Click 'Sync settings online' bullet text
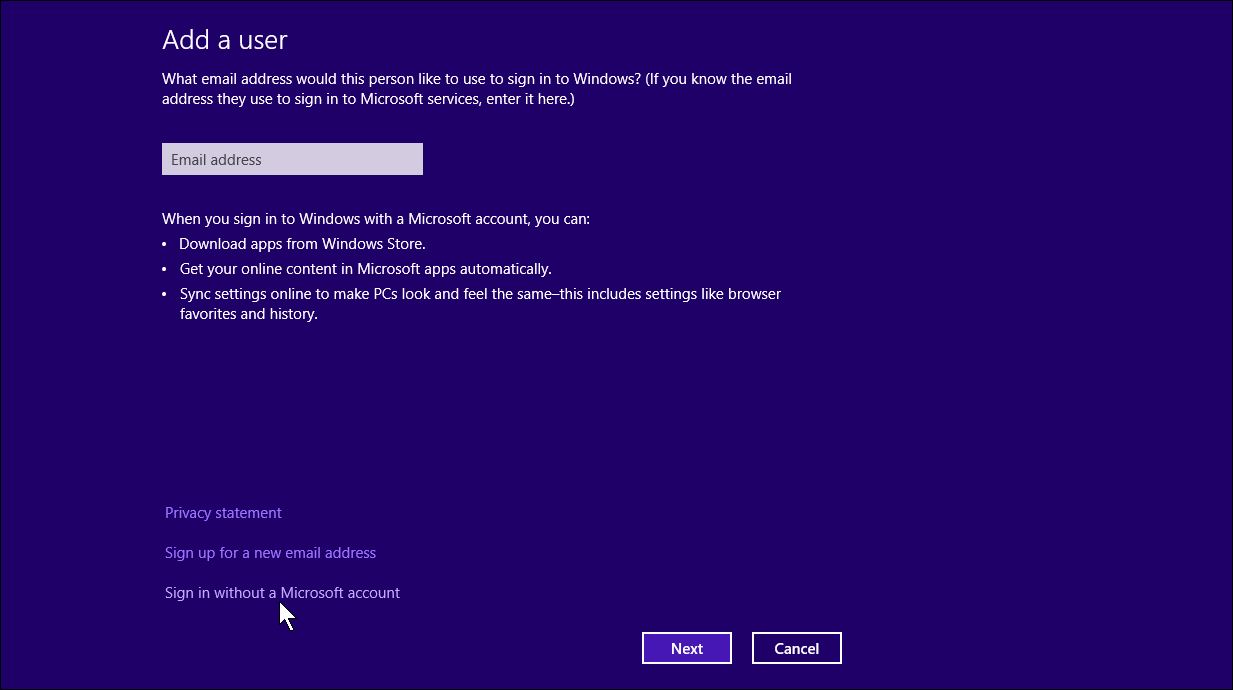The image size is (1233, 690). tap(480, 304)
